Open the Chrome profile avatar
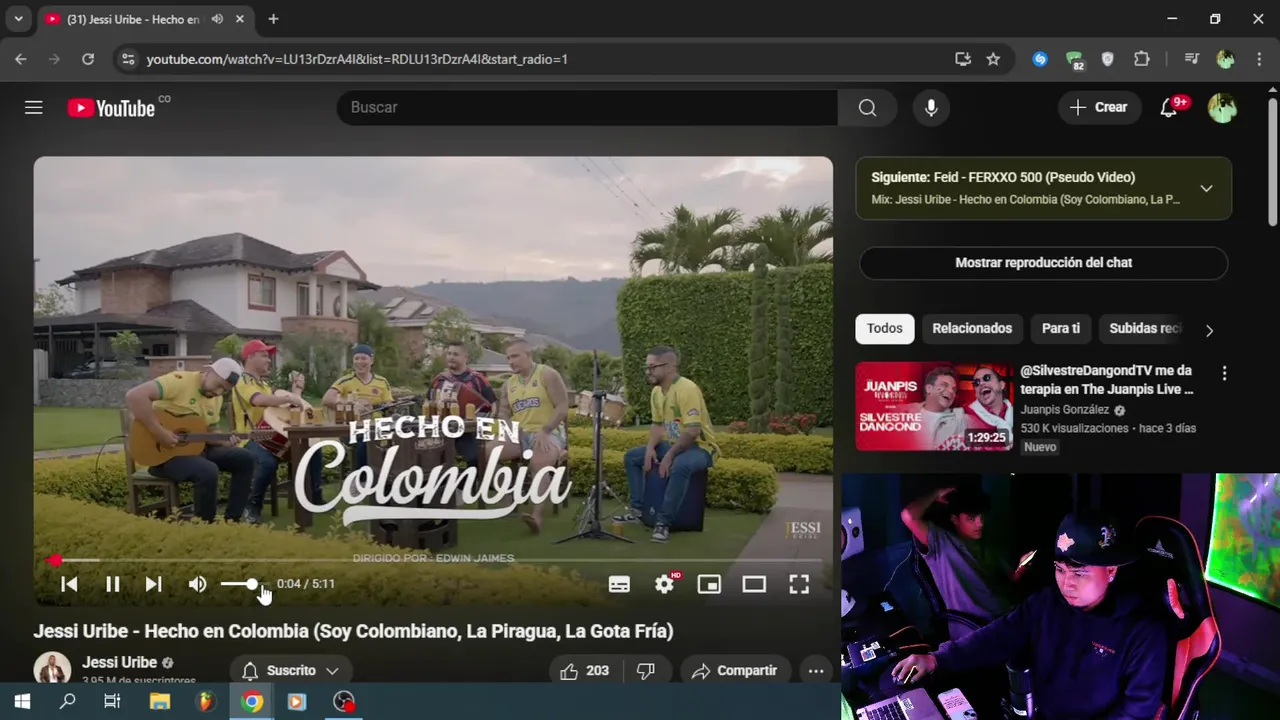The width and height of the screenshot is (1280, 720). point(1225,59)
